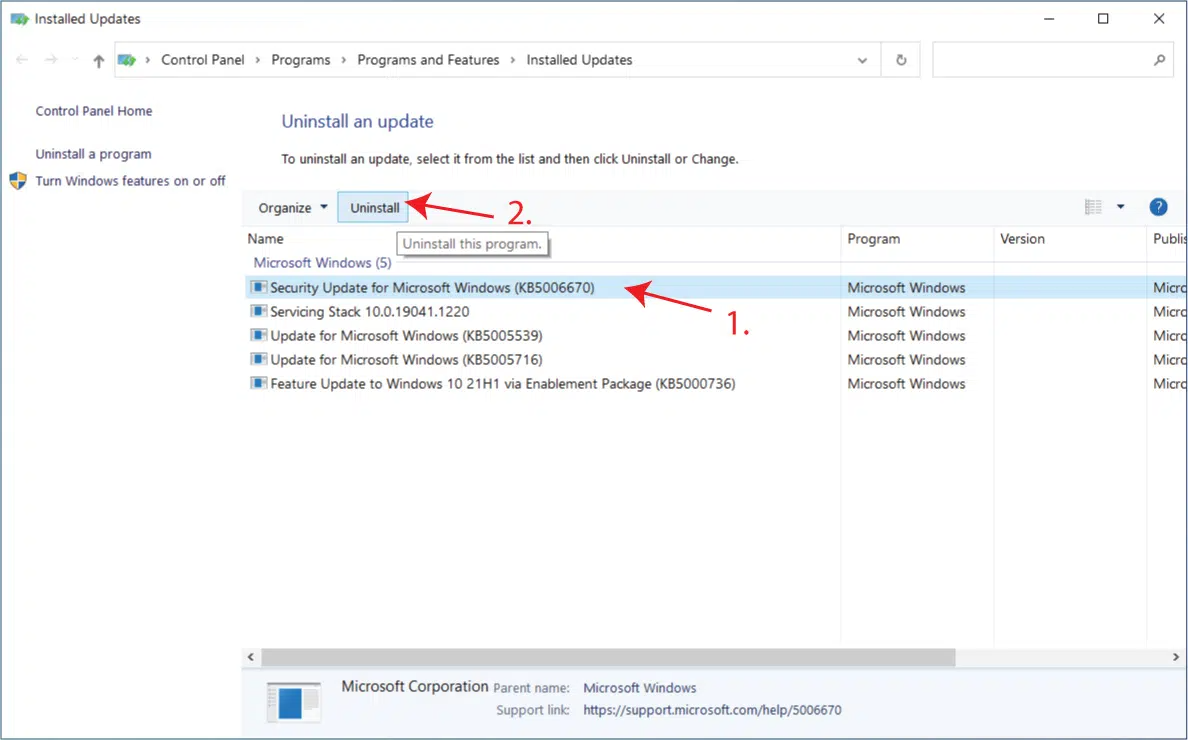This screenshot has width=1188, height=740.
Task: Click the Uninstall toolbar button
Action: point(374,208)
